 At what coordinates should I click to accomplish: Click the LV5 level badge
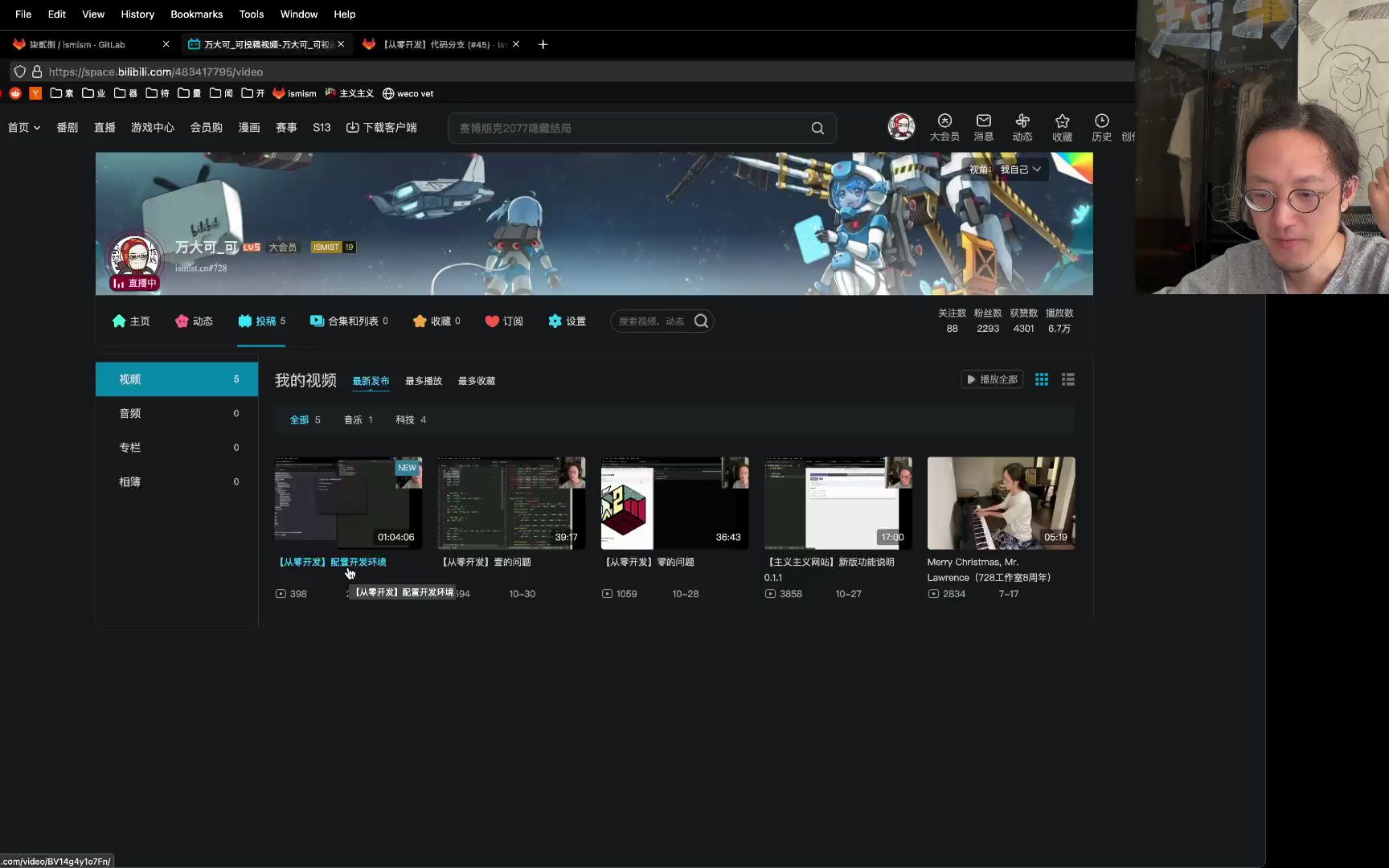(252, 247)
